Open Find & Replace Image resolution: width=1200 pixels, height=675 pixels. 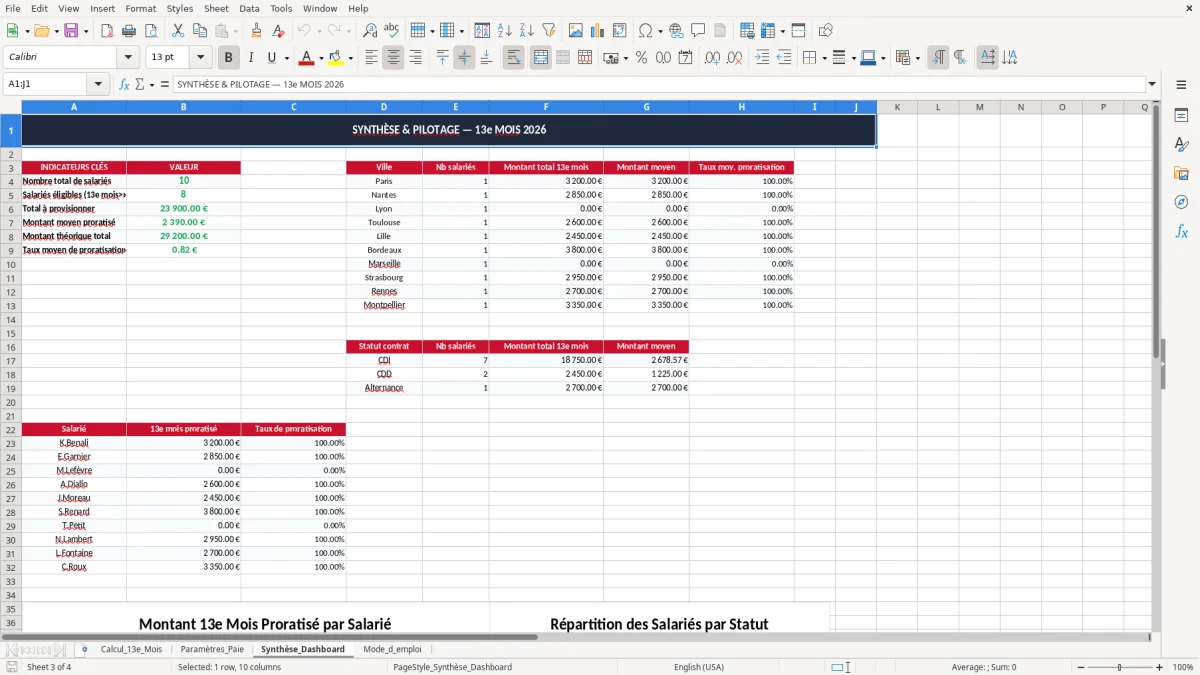(370, 31)
